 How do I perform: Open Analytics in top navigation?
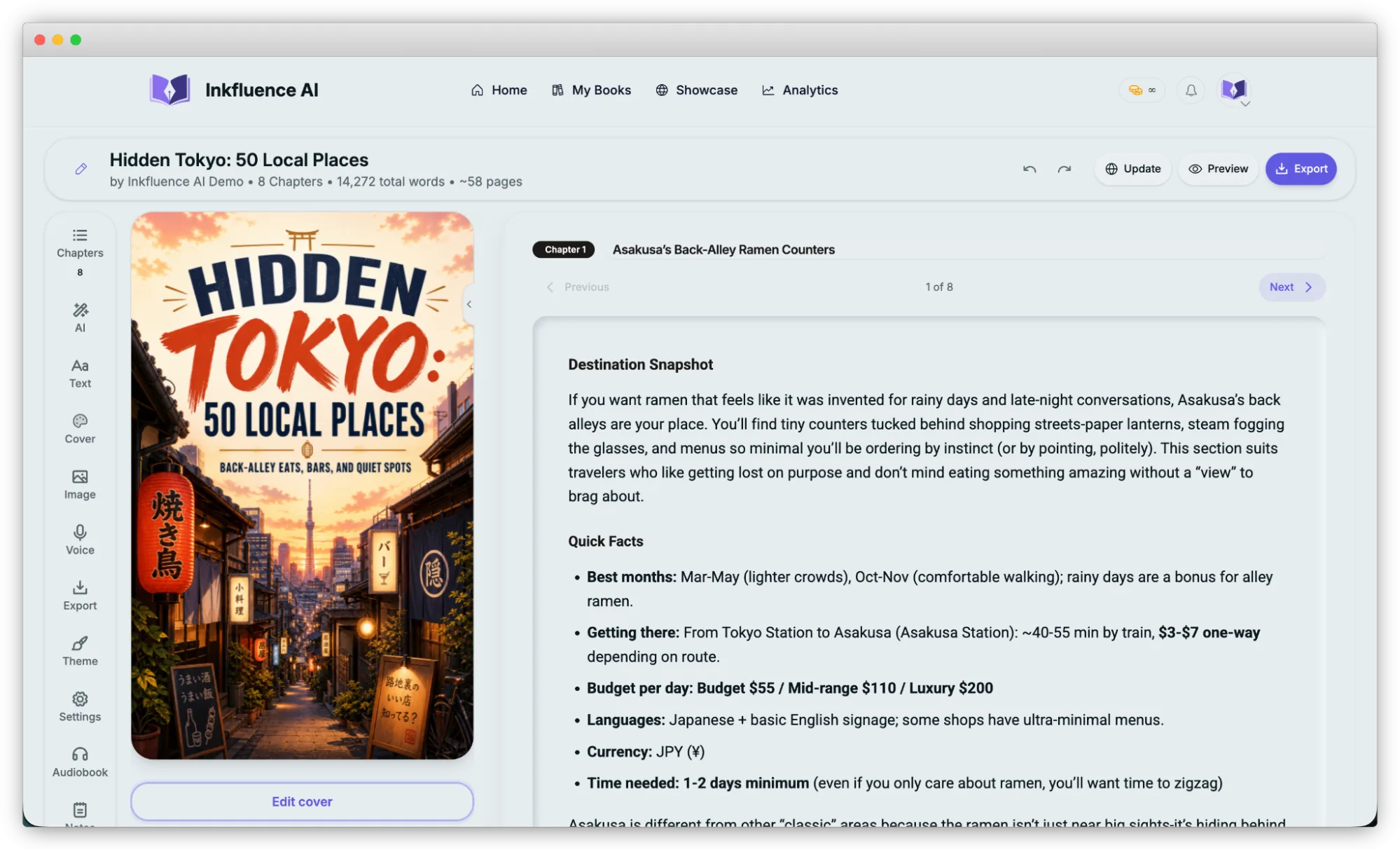click(x=800, y=90)
